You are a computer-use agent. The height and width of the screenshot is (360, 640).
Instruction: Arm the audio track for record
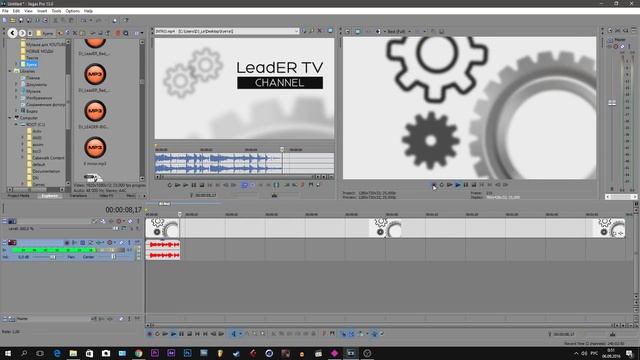click(67, 242)
